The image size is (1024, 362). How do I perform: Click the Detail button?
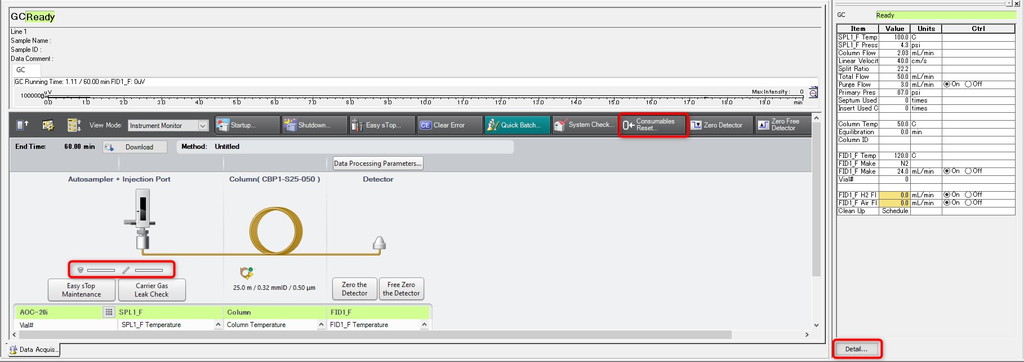[857, 349]
